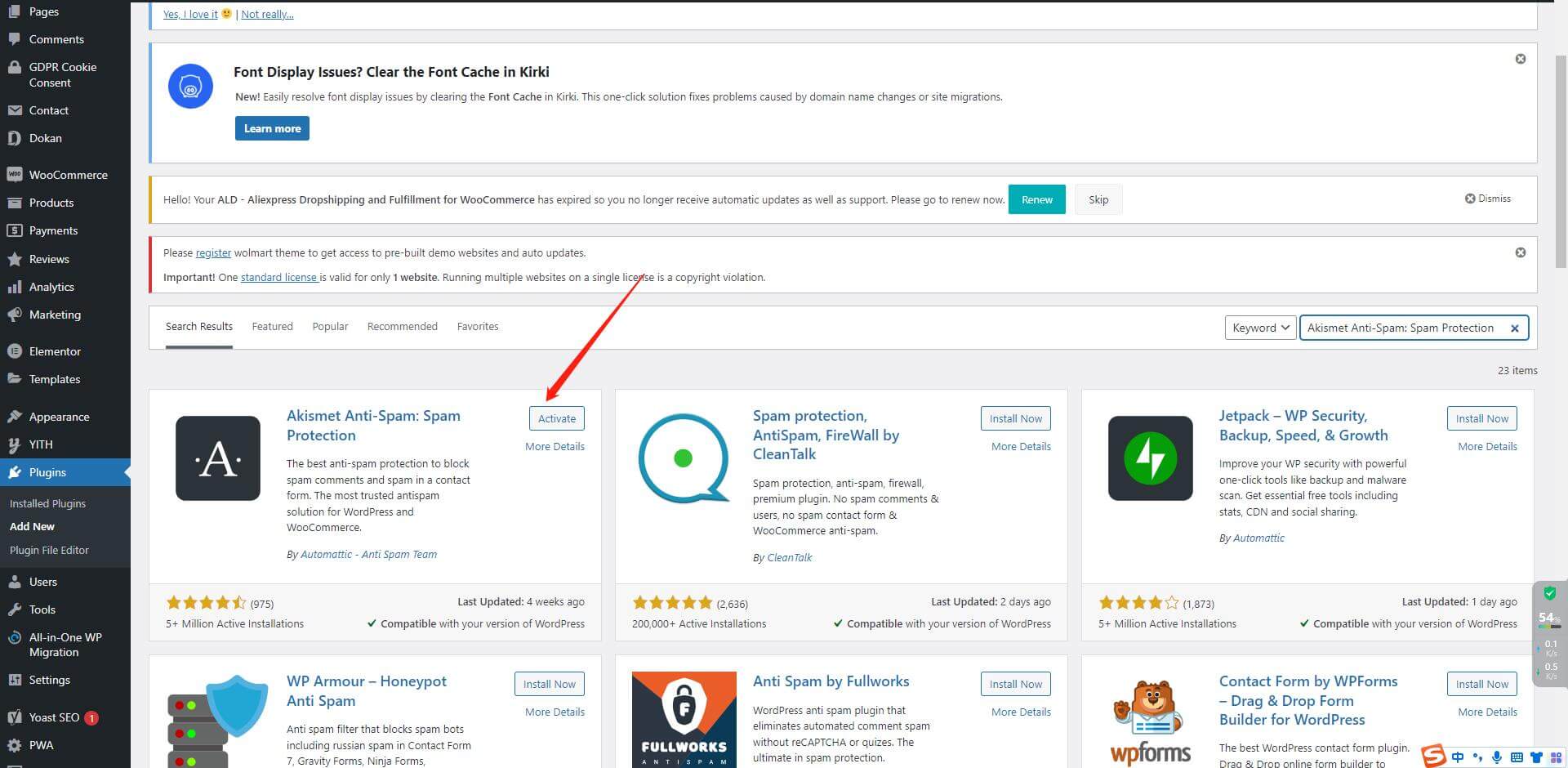Switch to Search Results tab
Screen dimensions: 1568x768
tap(199, 326)
